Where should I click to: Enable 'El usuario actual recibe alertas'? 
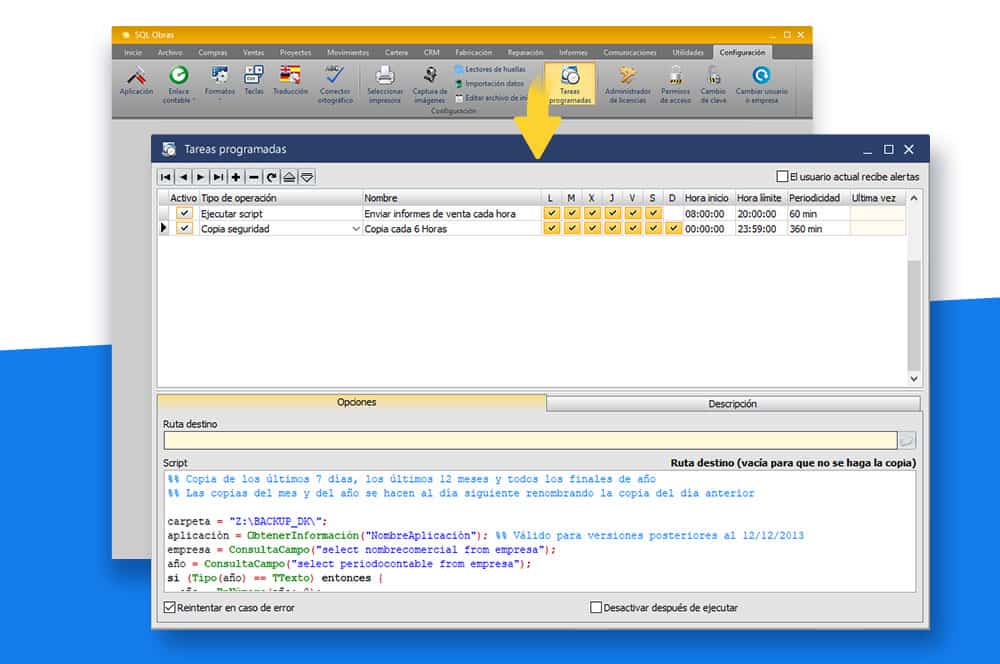pyautogui.click(x=783, y=176)
